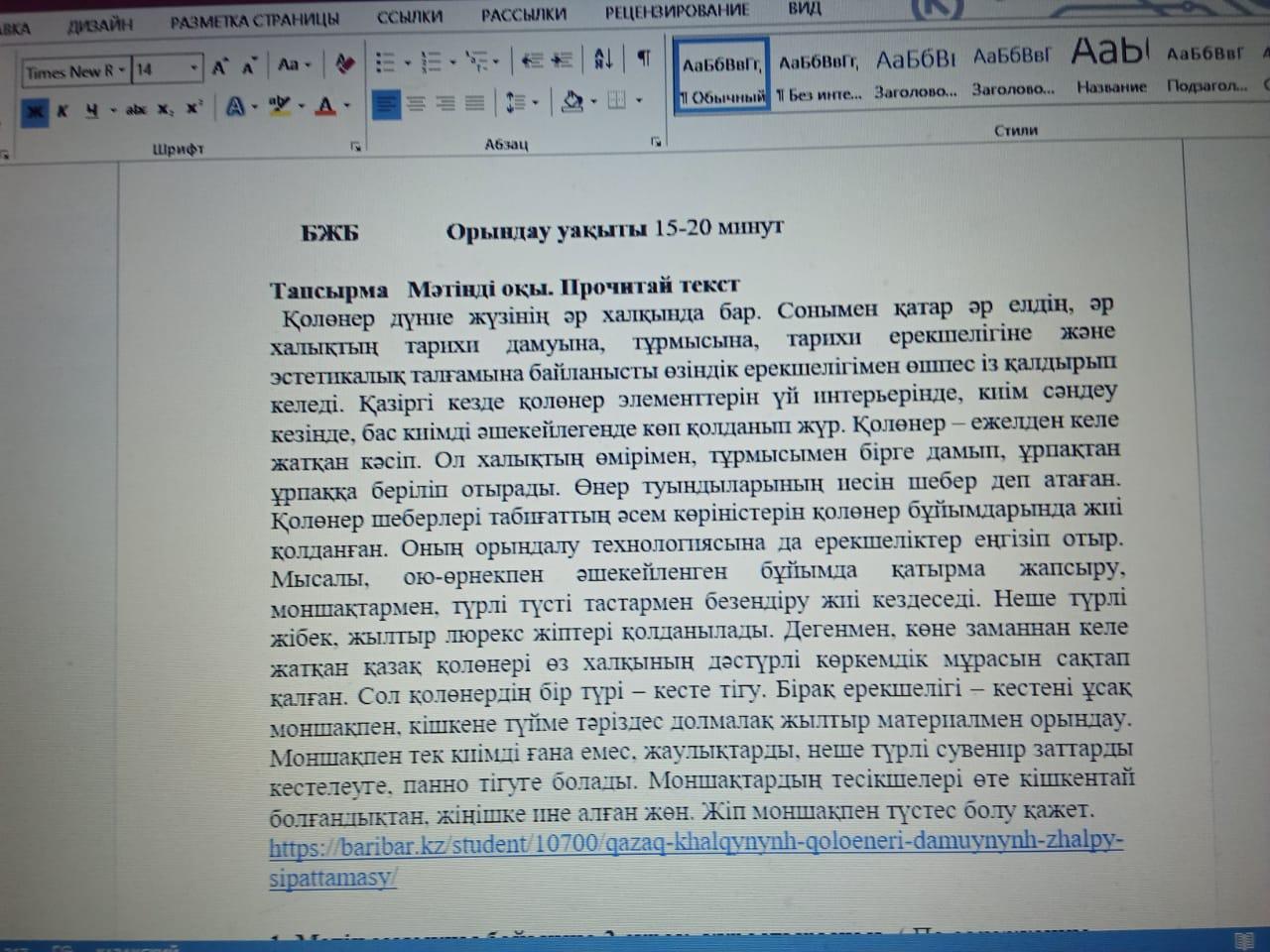Click the 'БЖБ' heading text
1270x952 pixels.
point(329,234)
